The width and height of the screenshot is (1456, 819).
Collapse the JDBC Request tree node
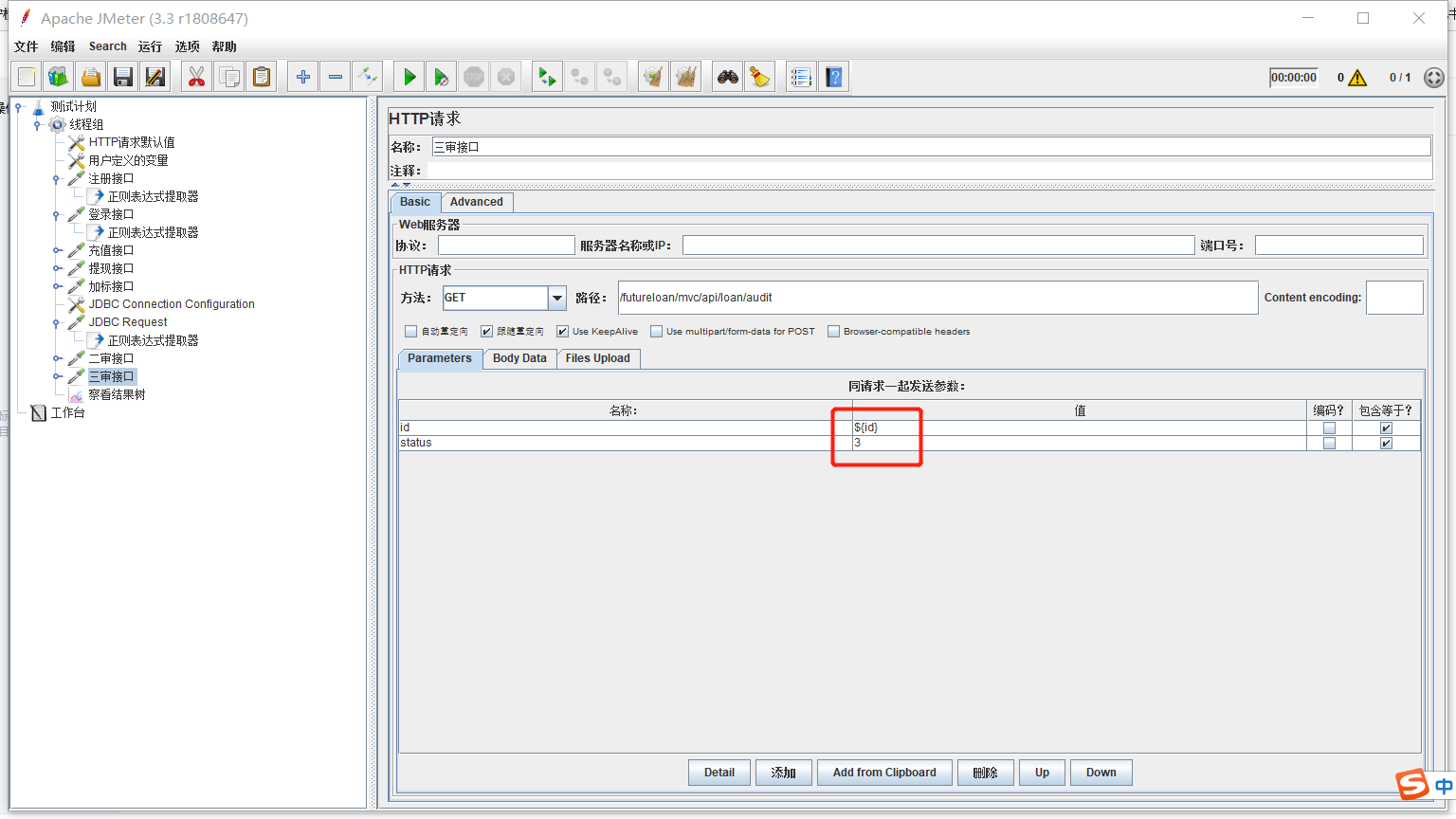pyautogui.click(x=56, y=323)
